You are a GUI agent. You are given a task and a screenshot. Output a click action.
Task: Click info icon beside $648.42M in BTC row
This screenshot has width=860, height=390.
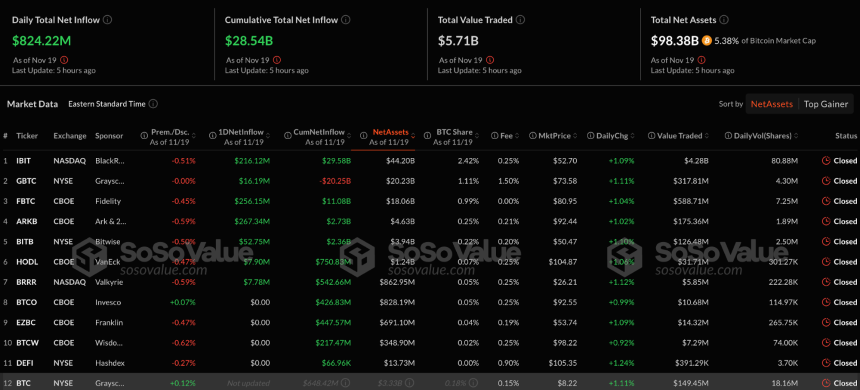coord(346,383)
